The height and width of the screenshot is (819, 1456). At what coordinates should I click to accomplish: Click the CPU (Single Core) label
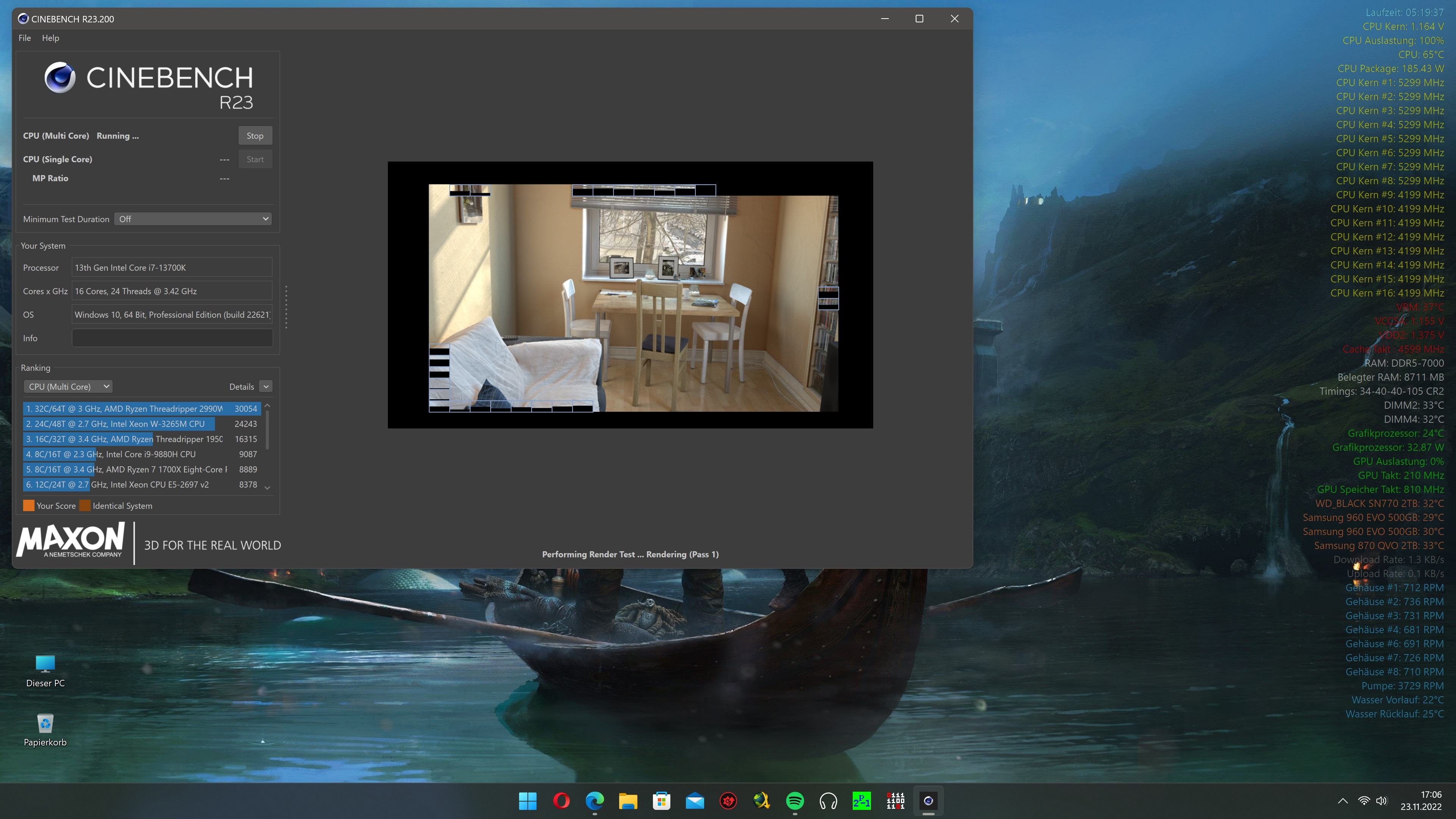pyautogui.click(x=58, y=159)
